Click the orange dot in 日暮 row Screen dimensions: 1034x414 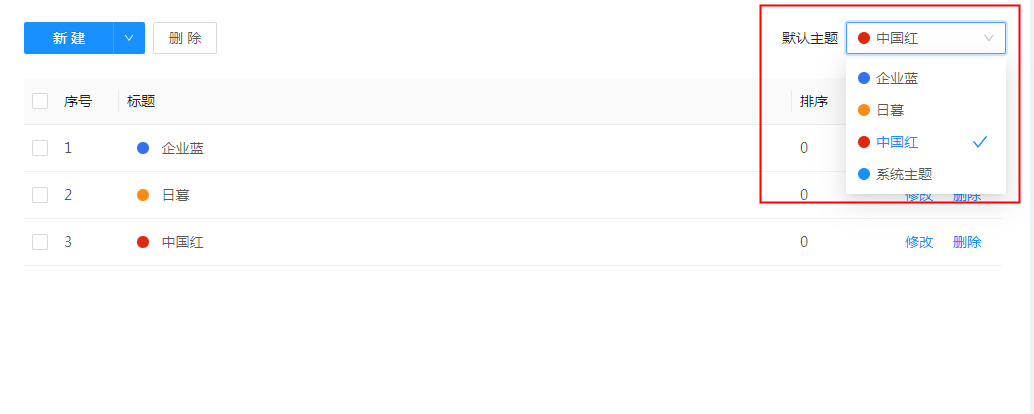pyautogui.click(x=143, y=195)
